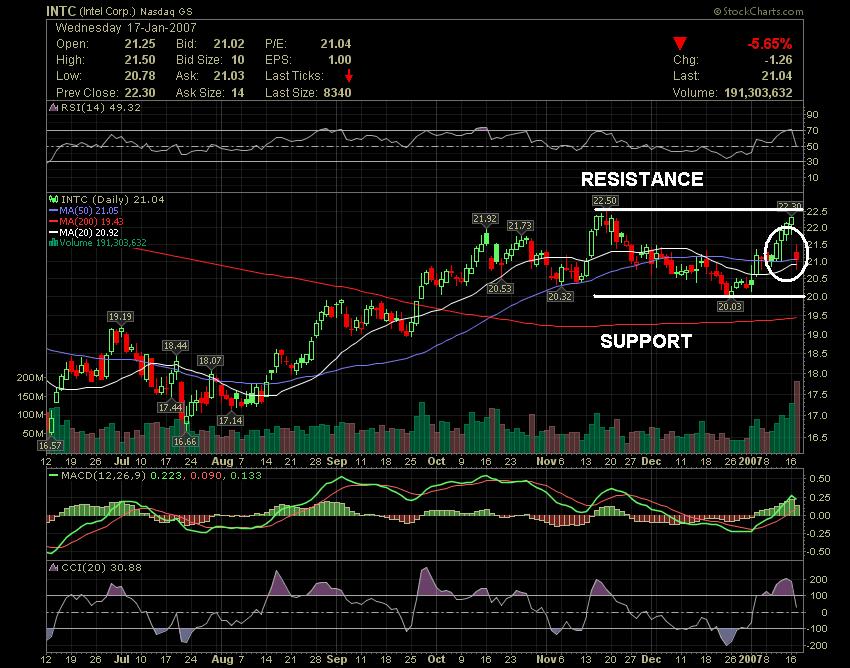This screenshot has width=850, height=668.
Task: Click the 16.5 price axis label
Action: pos(816,437)
